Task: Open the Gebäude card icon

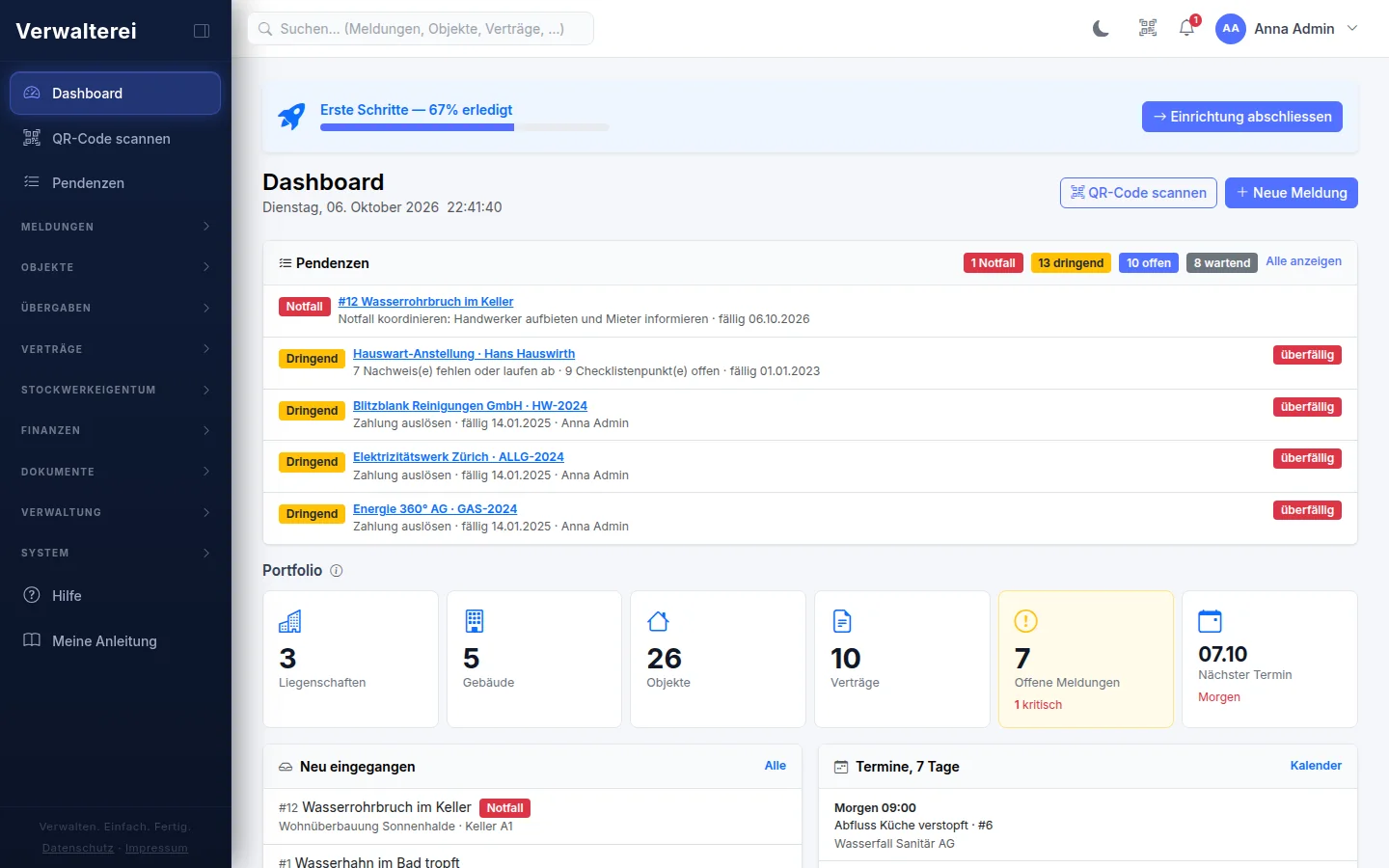Action: click(x=474, y=621)
